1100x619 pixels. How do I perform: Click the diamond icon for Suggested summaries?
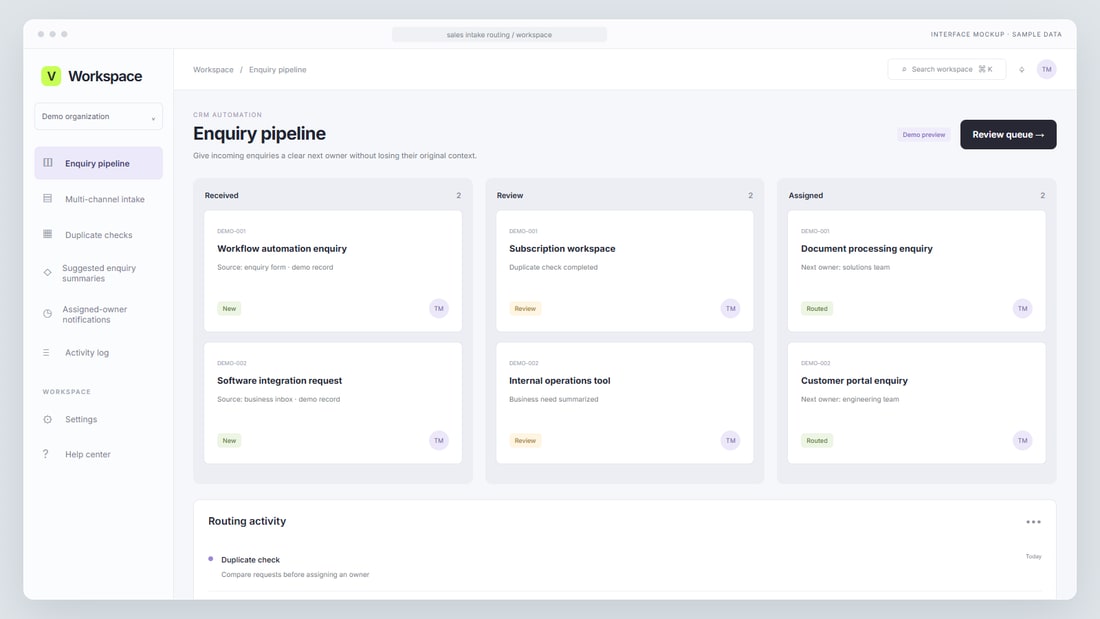(48, 272)
